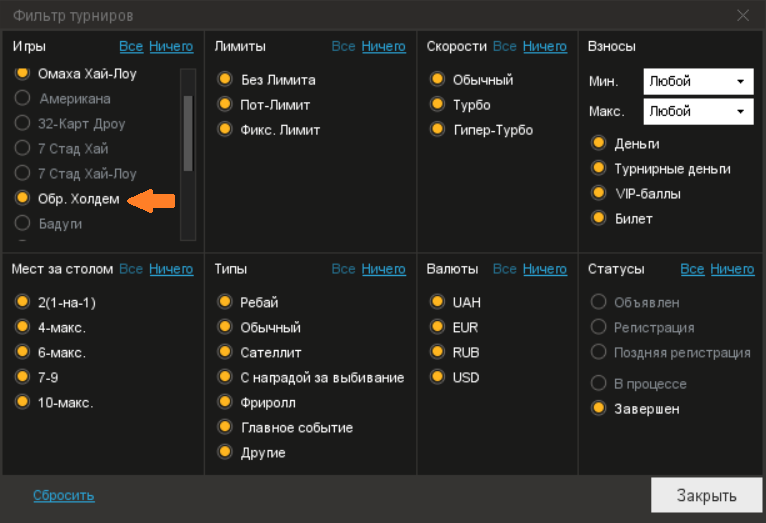Click the Закрыть button

point(706,495)
